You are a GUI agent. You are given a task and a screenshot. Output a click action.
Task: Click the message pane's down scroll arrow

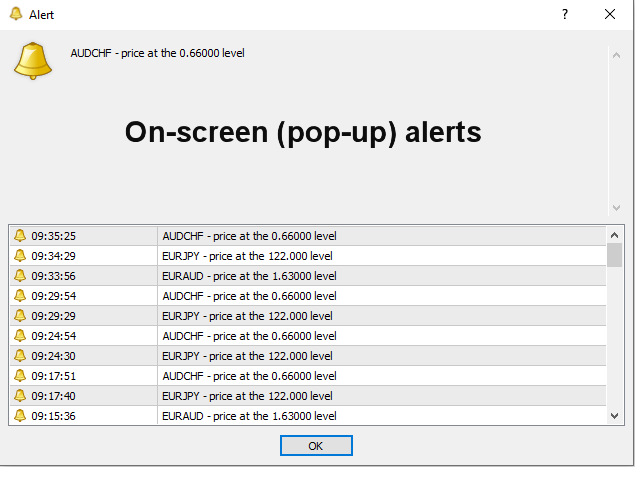tap(616, 207)
